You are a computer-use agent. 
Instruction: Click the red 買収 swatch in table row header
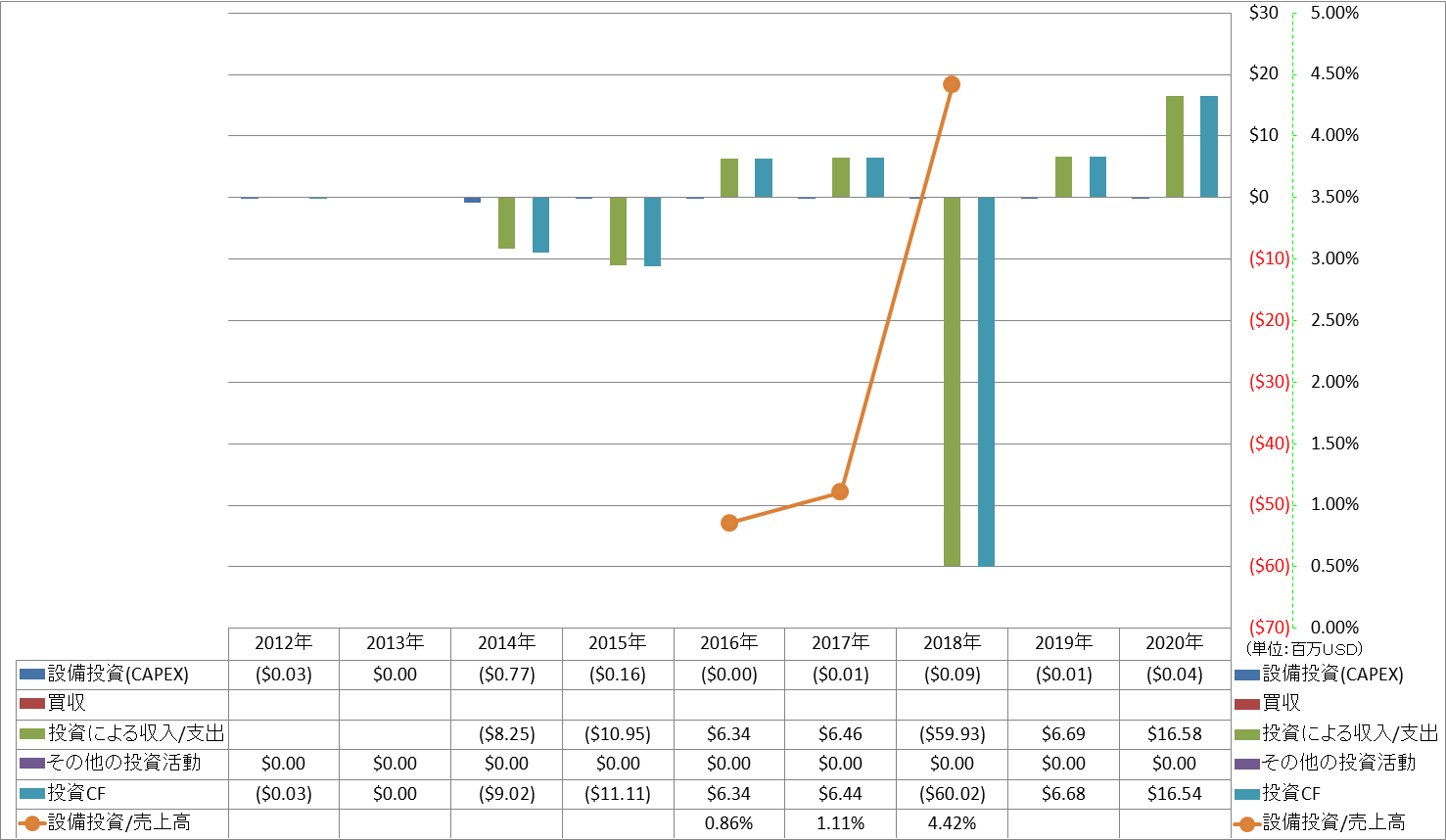coord(32,704)
